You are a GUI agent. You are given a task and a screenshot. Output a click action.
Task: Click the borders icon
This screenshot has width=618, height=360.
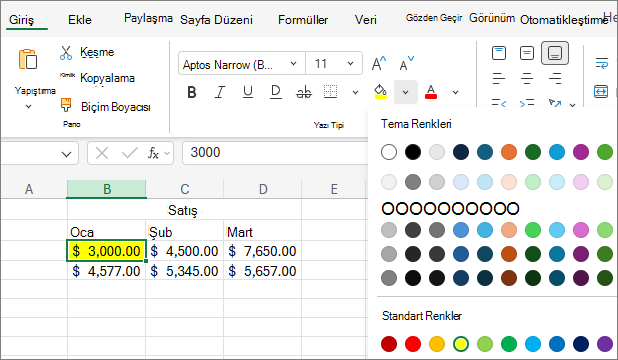click(330, 91)
